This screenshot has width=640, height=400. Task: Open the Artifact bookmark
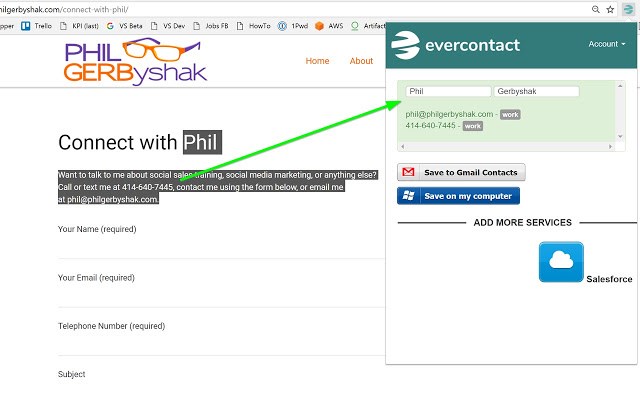pyautogui.click(x=368, y=26)
